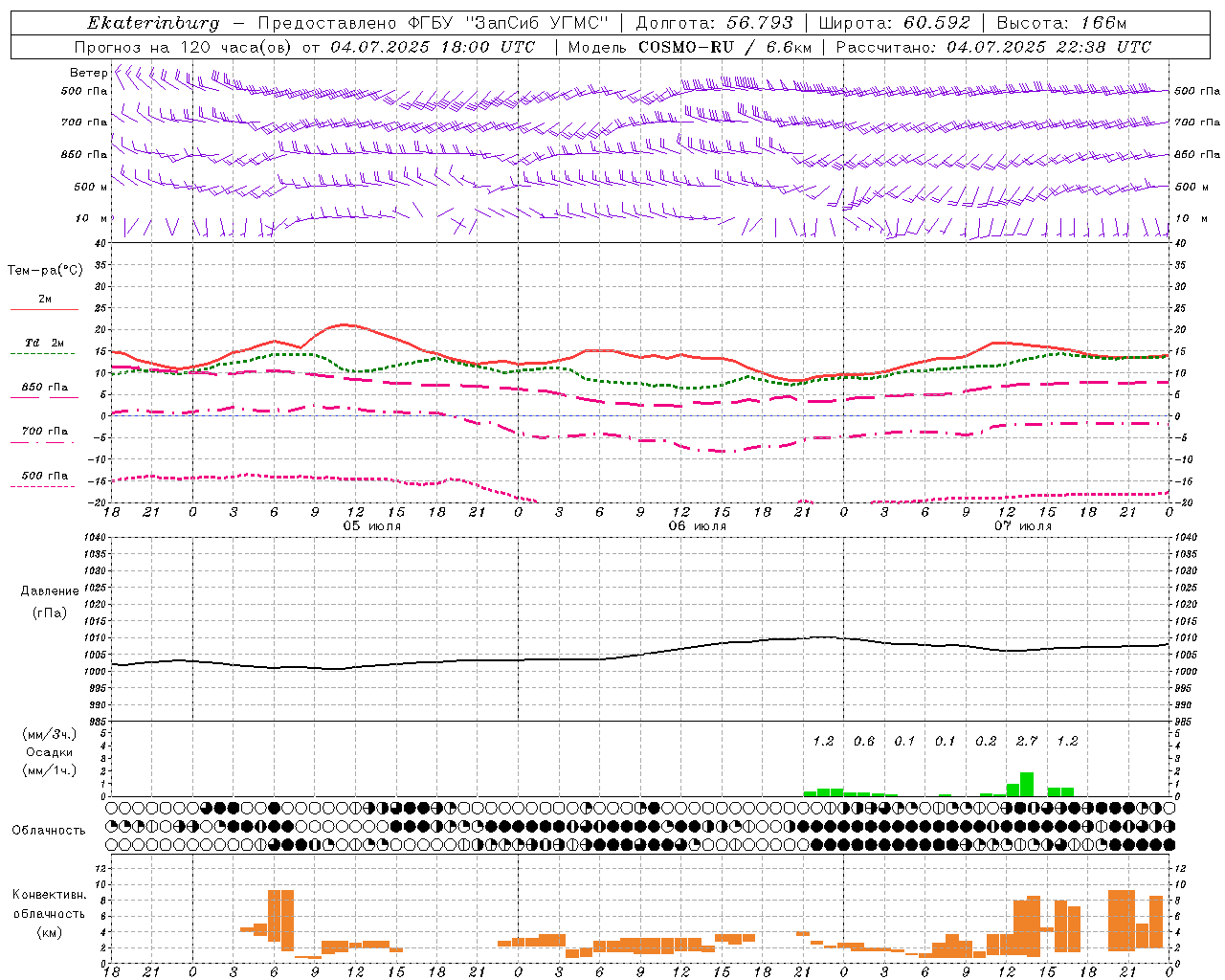
Task: Click the (гПа) pressure unit label
Action: coord(49,612)
